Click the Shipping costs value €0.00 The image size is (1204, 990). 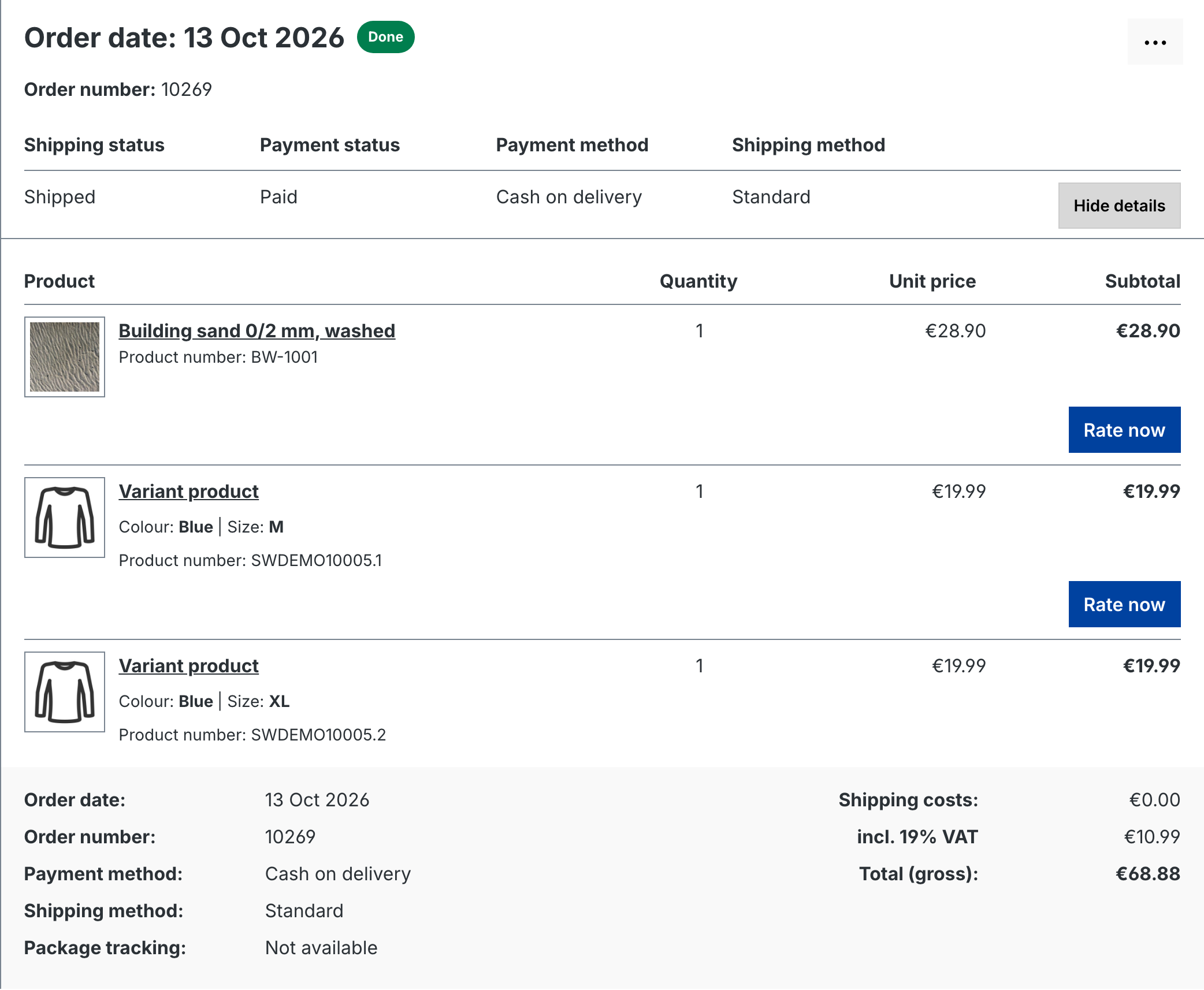pos(1155,800)
